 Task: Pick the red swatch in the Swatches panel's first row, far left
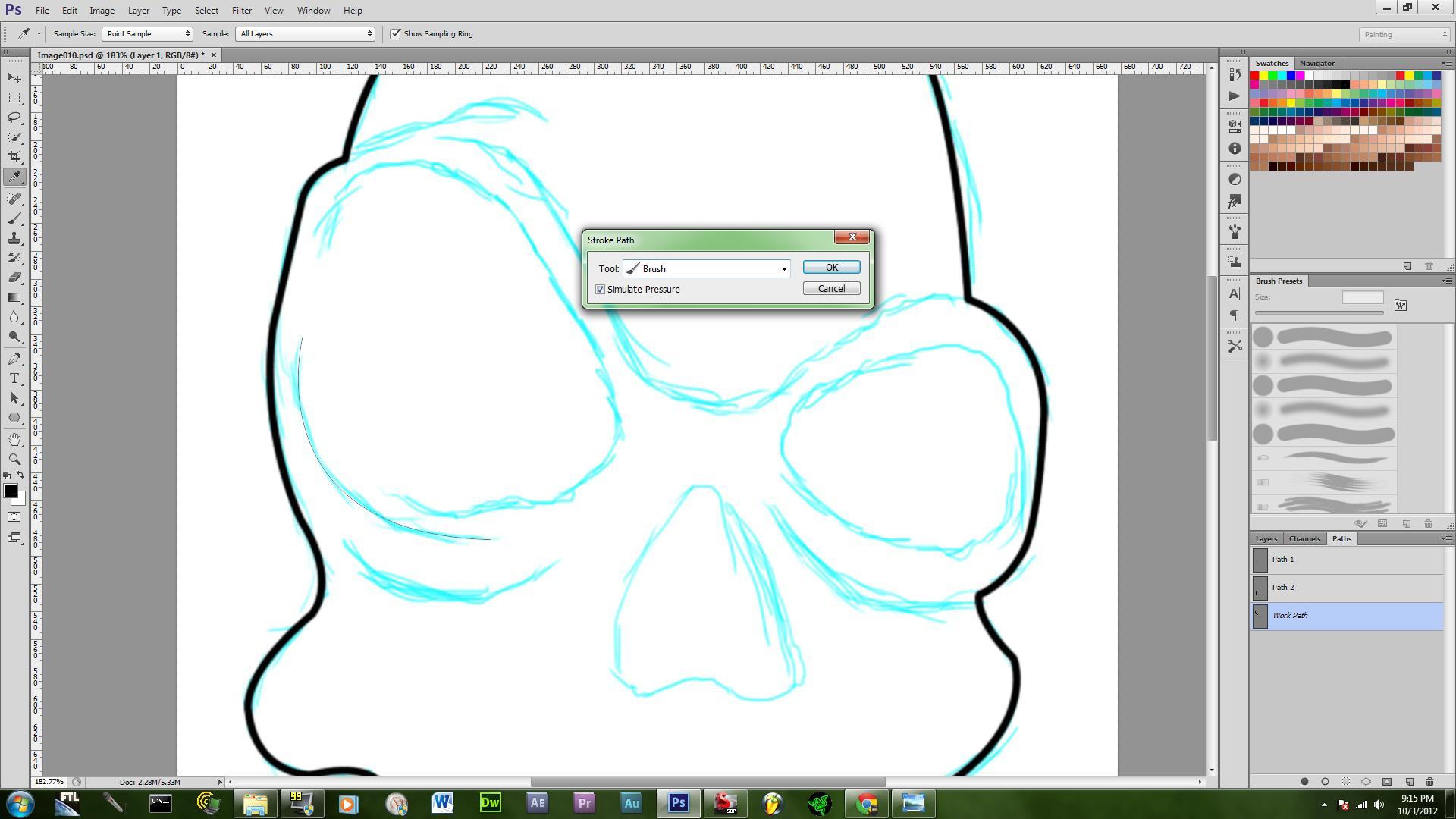[1255, 76]
